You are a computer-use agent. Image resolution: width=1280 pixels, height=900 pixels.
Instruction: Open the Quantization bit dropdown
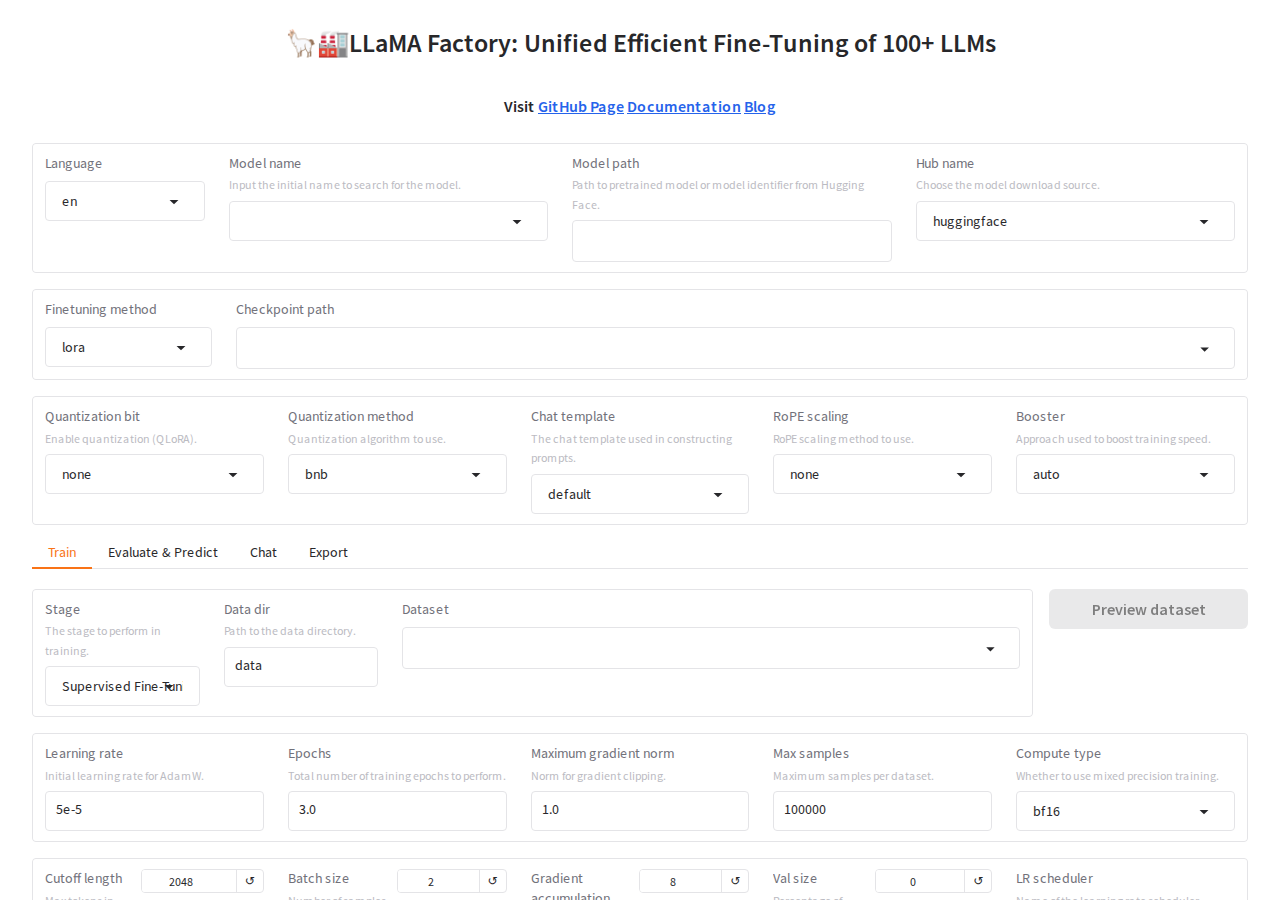pos(154,474)
